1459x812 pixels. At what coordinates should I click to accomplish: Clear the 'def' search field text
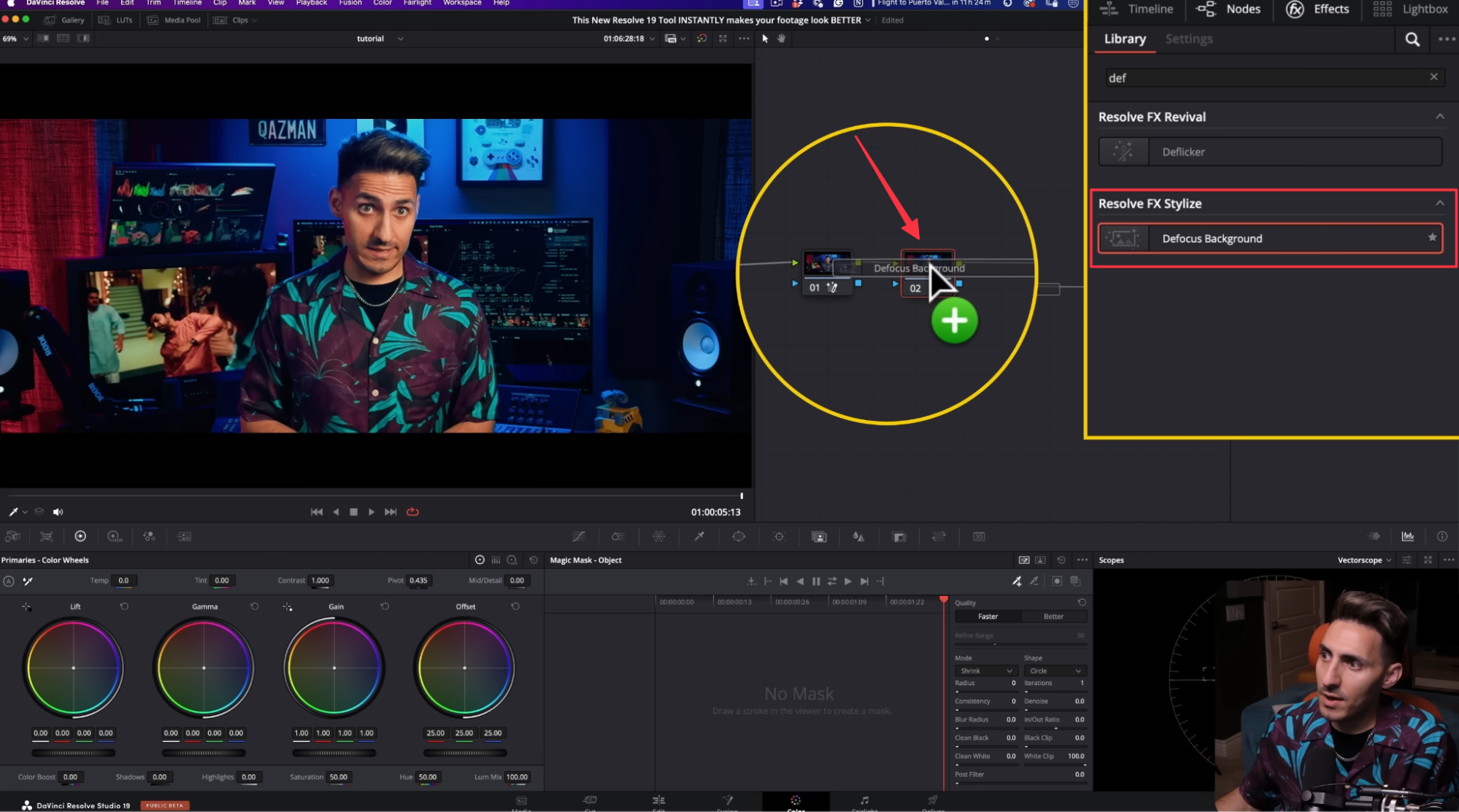pyautogui.click(x=1433, y=77)
